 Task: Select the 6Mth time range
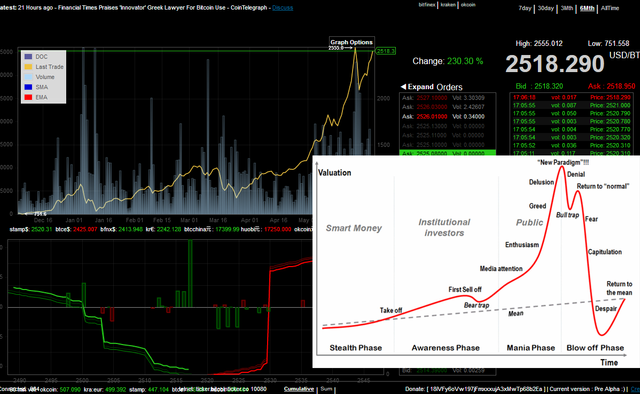(587, 8)
